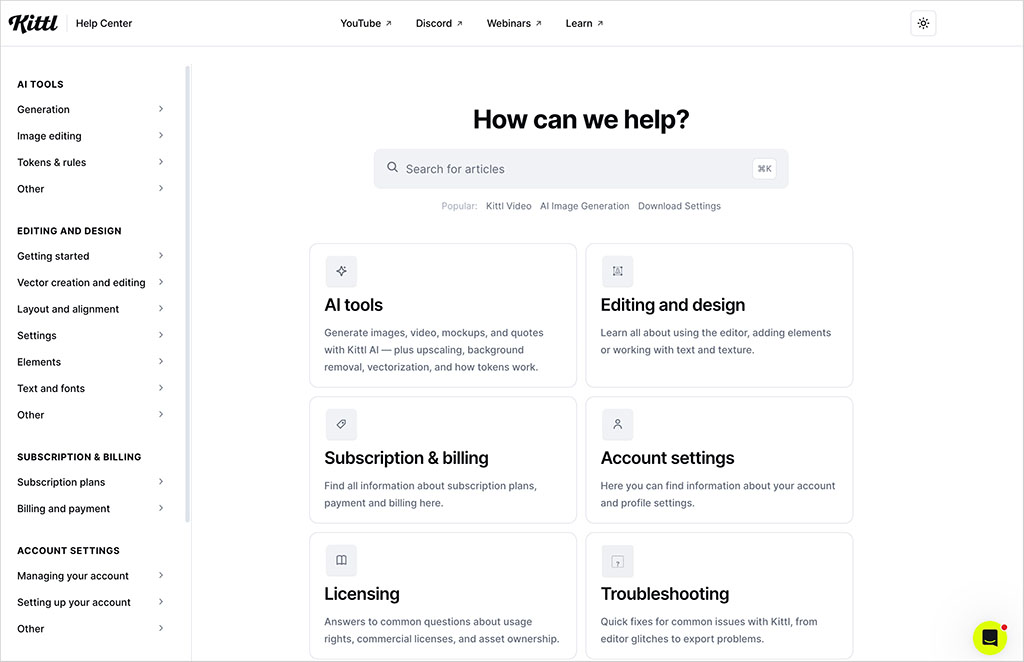The height and width of the screenshot is (662, 1024).
Task: Open popular topic AI Image Generation
Action: click(584, 206)
